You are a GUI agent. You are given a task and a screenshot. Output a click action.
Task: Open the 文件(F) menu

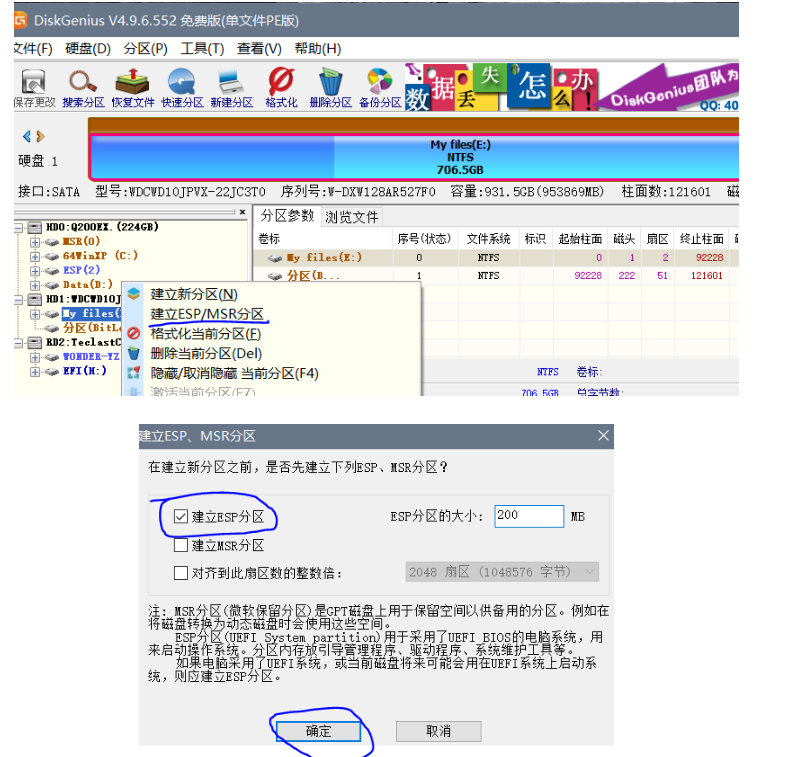33,49
